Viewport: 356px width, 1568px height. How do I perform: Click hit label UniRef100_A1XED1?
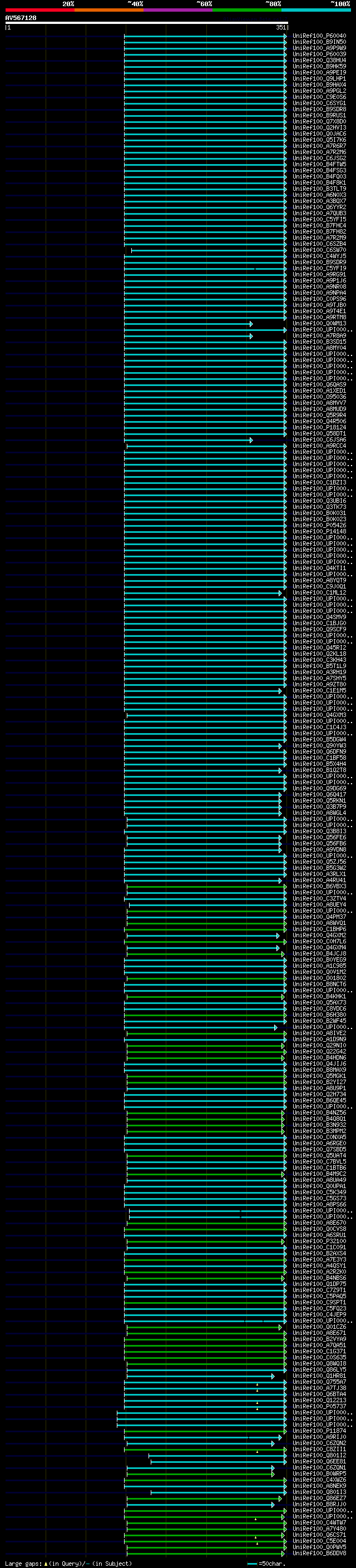(x=319, y=391)
